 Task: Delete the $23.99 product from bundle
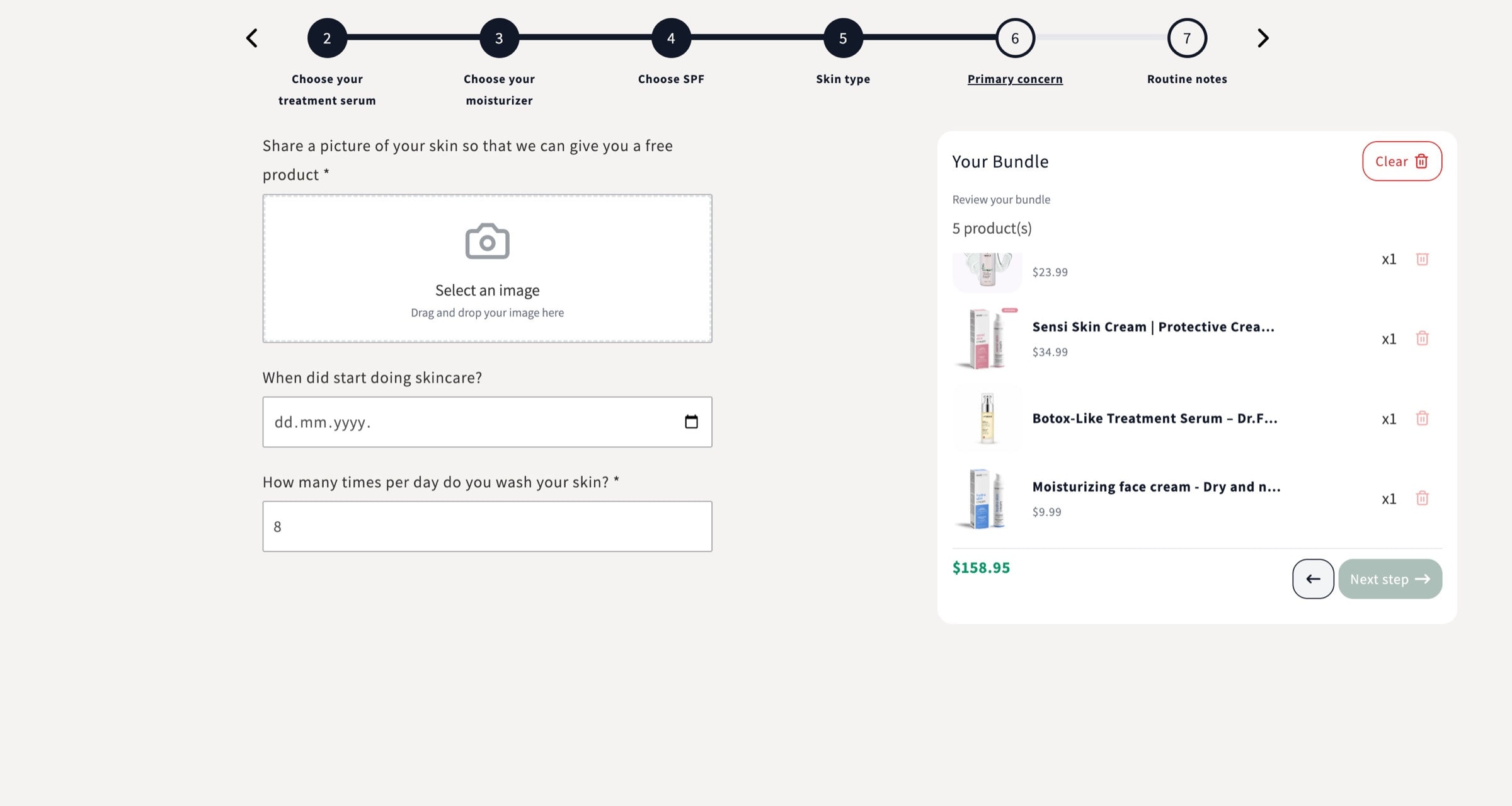tap(1422, 259)
